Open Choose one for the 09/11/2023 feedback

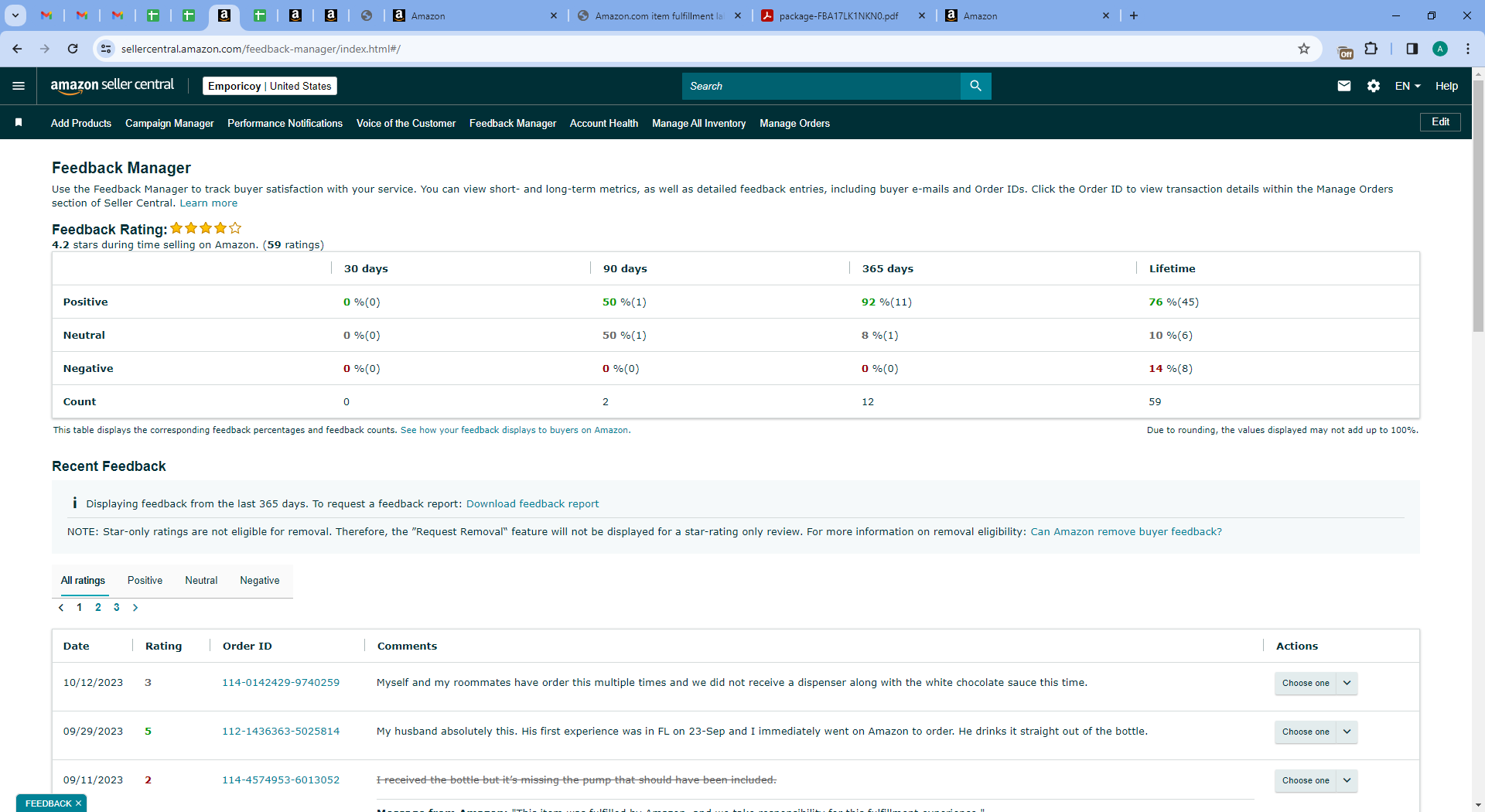pyautogui.click(x=1316, y=780)
